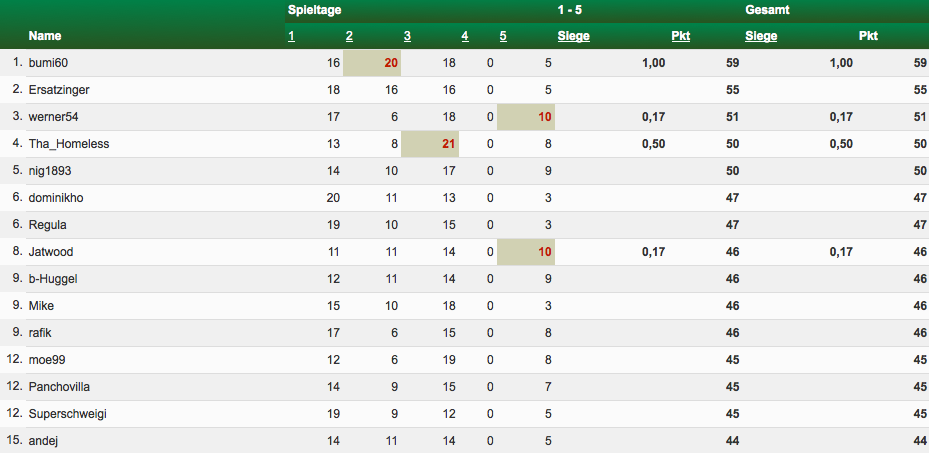Select the matchday 4 header link
Image resolution: width=929 pixels, height=453 pixels.
[465, 37]
